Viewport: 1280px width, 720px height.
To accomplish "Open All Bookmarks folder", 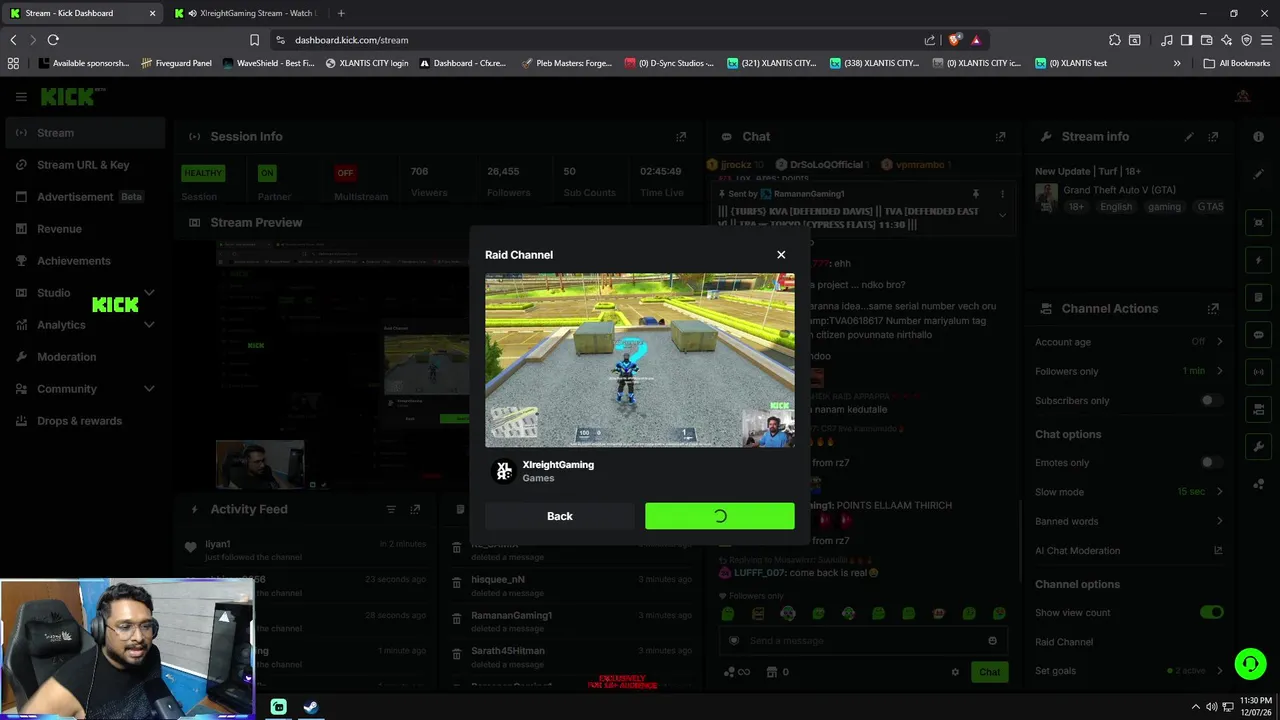I will tap(1237, 63).
